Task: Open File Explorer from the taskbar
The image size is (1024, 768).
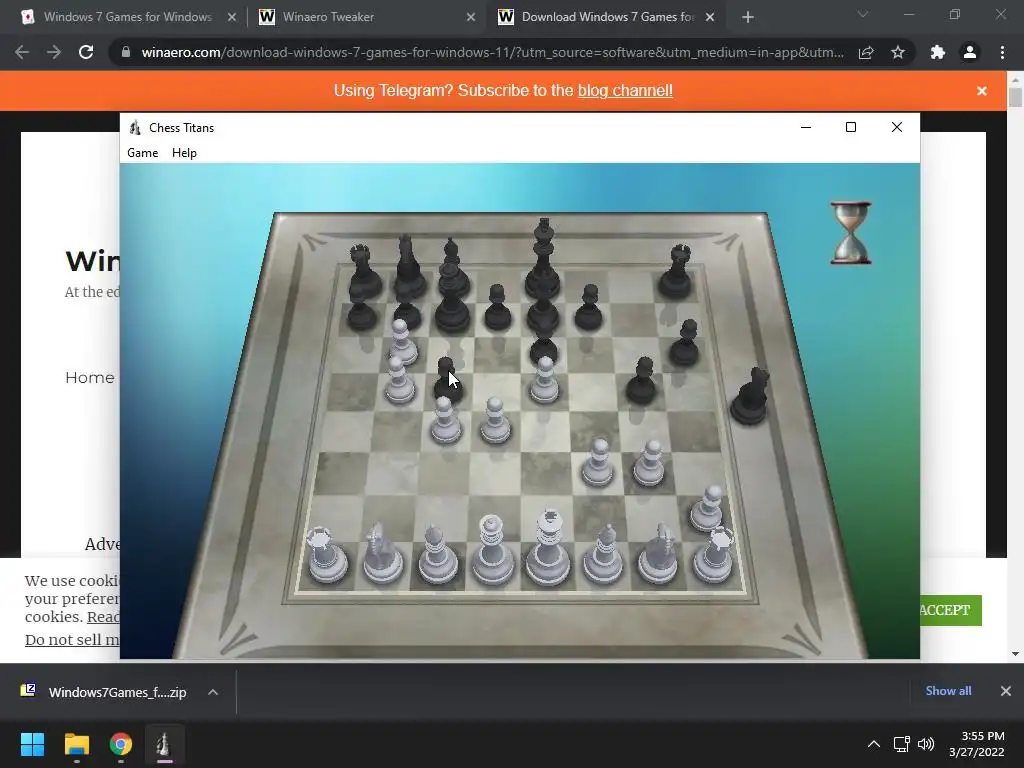Action: coord(76,744)
